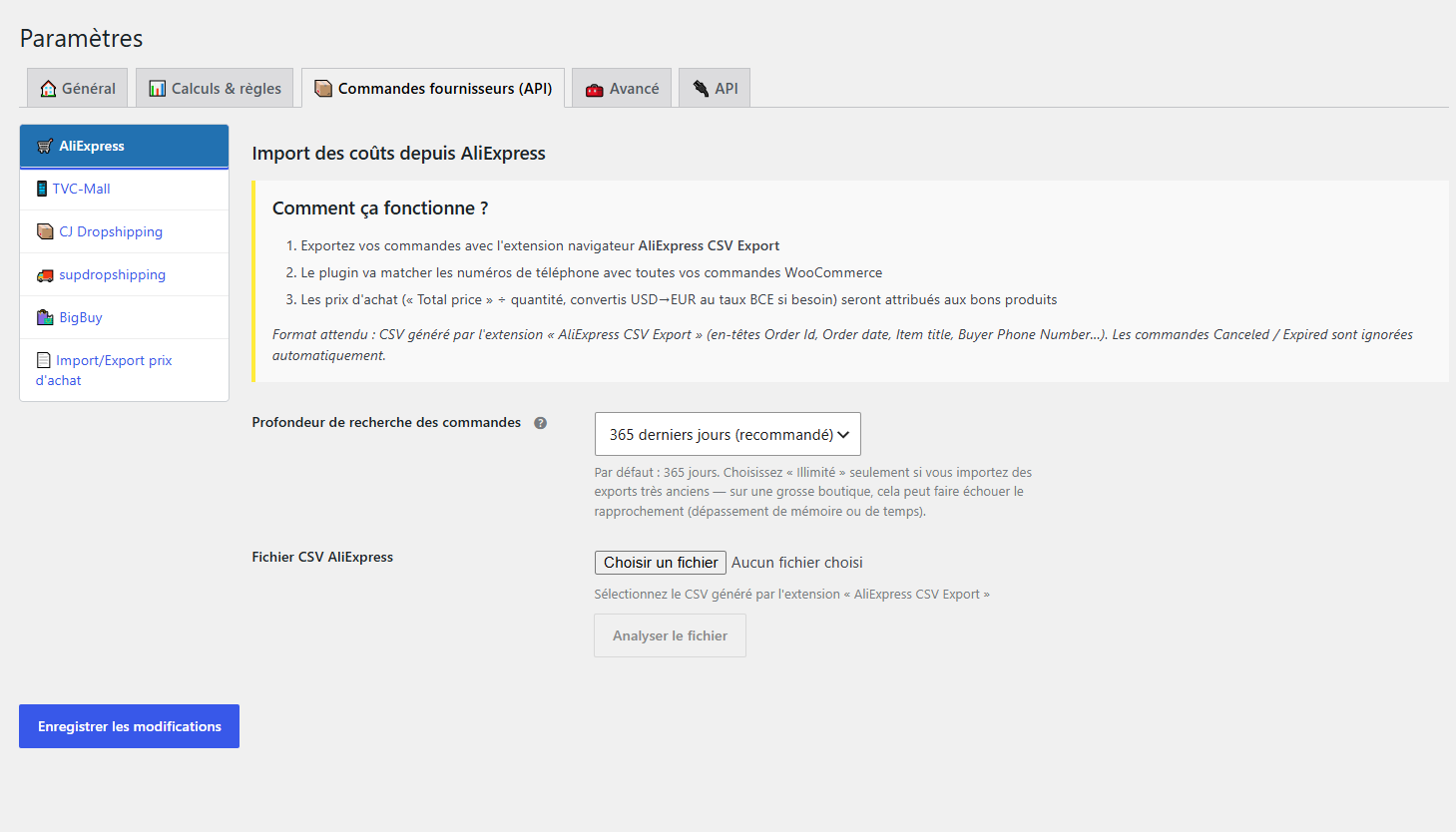Open the CJ Dropshipping supplier section
This screenshot has height=832, width=1456.
click(125, 231)
